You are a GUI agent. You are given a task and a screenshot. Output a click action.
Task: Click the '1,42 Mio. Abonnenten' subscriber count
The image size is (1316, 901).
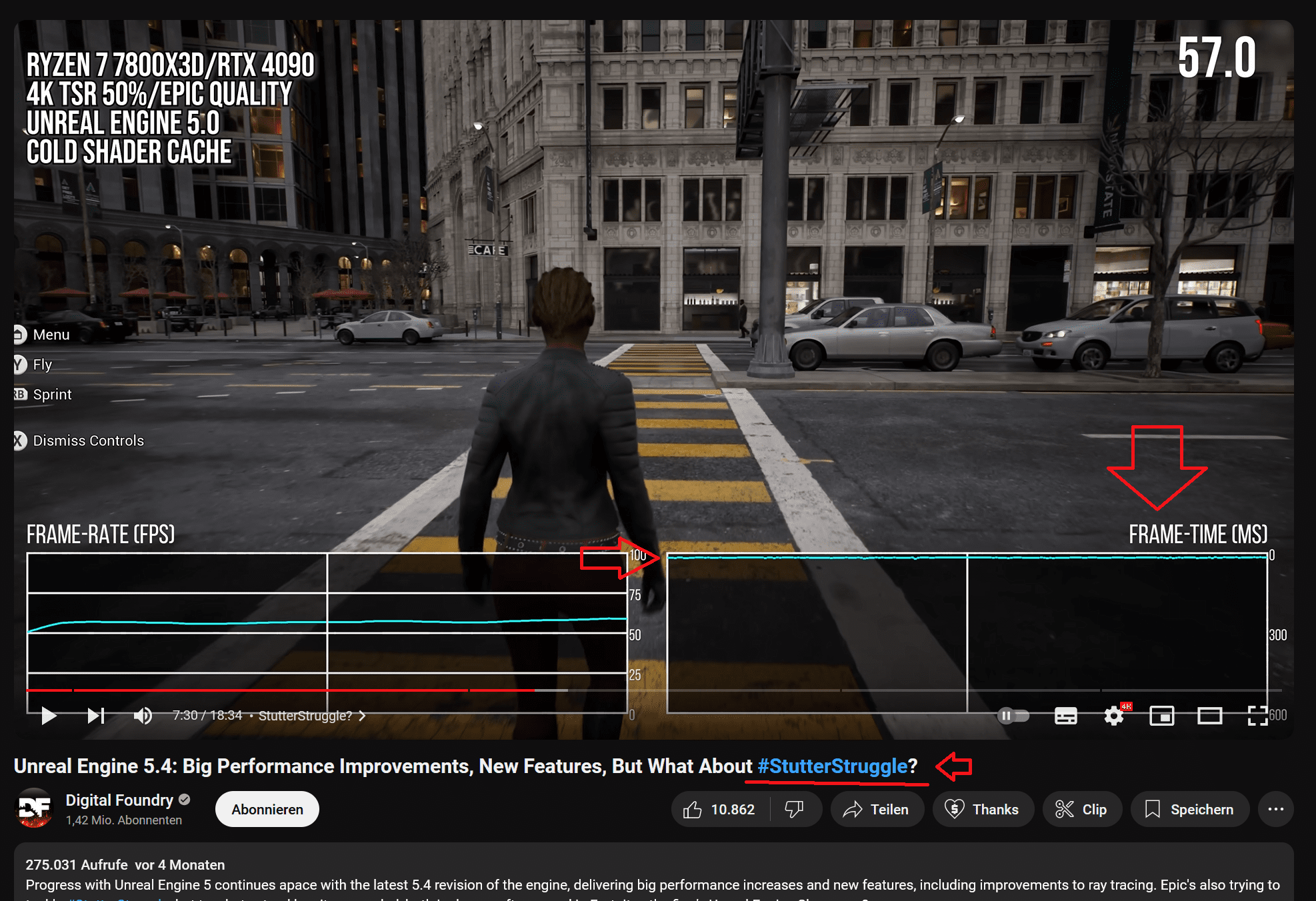(124, 820)
